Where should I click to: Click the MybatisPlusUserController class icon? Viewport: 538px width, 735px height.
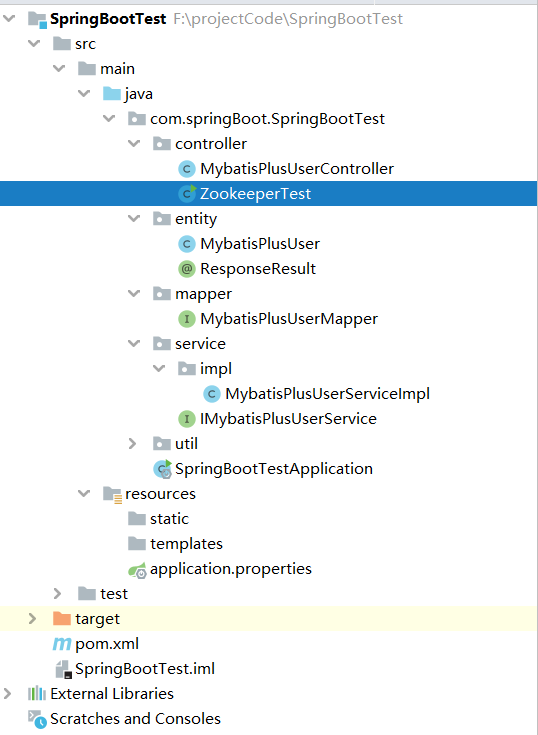(x=187, y=169)
